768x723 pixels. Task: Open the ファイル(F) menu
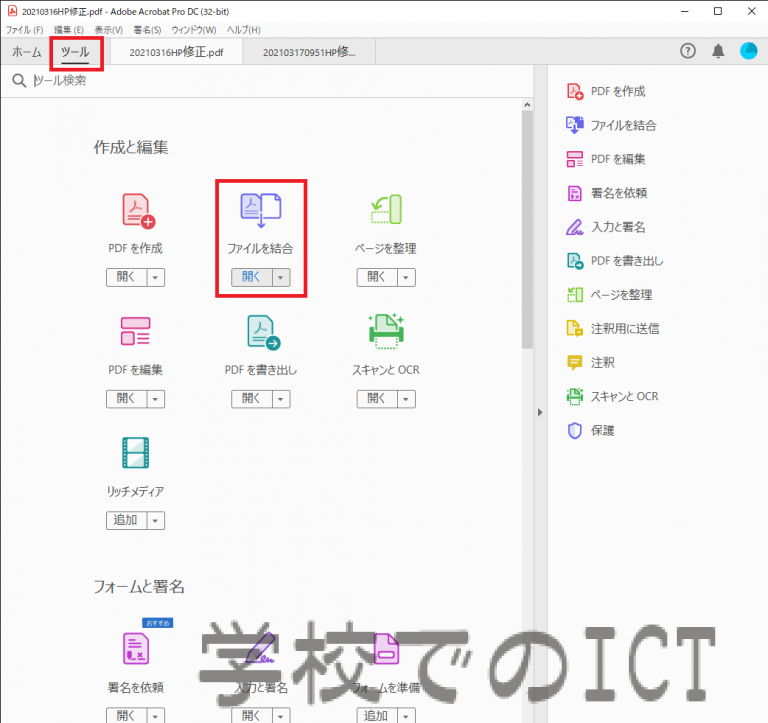24,30
